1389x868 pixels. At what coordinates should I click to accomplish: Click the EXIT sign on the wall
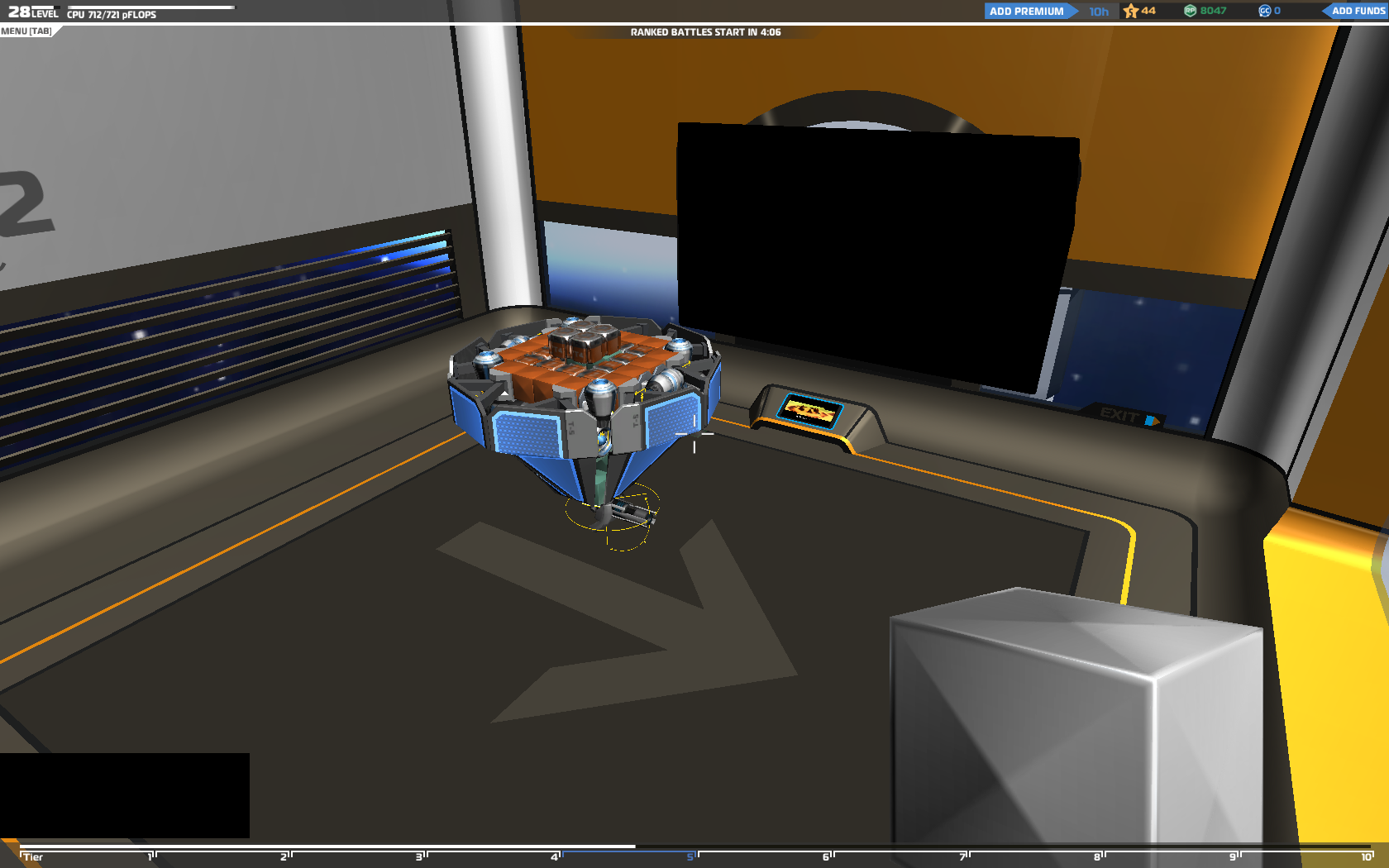[x=1129, y=416]
